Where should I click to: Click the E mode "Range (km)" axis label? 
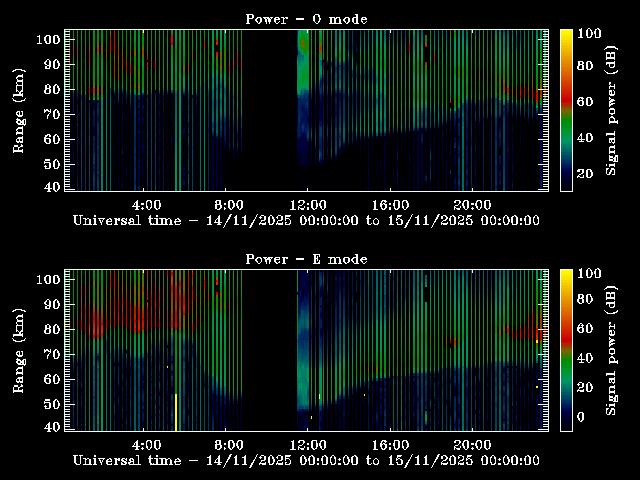[18, 350]
